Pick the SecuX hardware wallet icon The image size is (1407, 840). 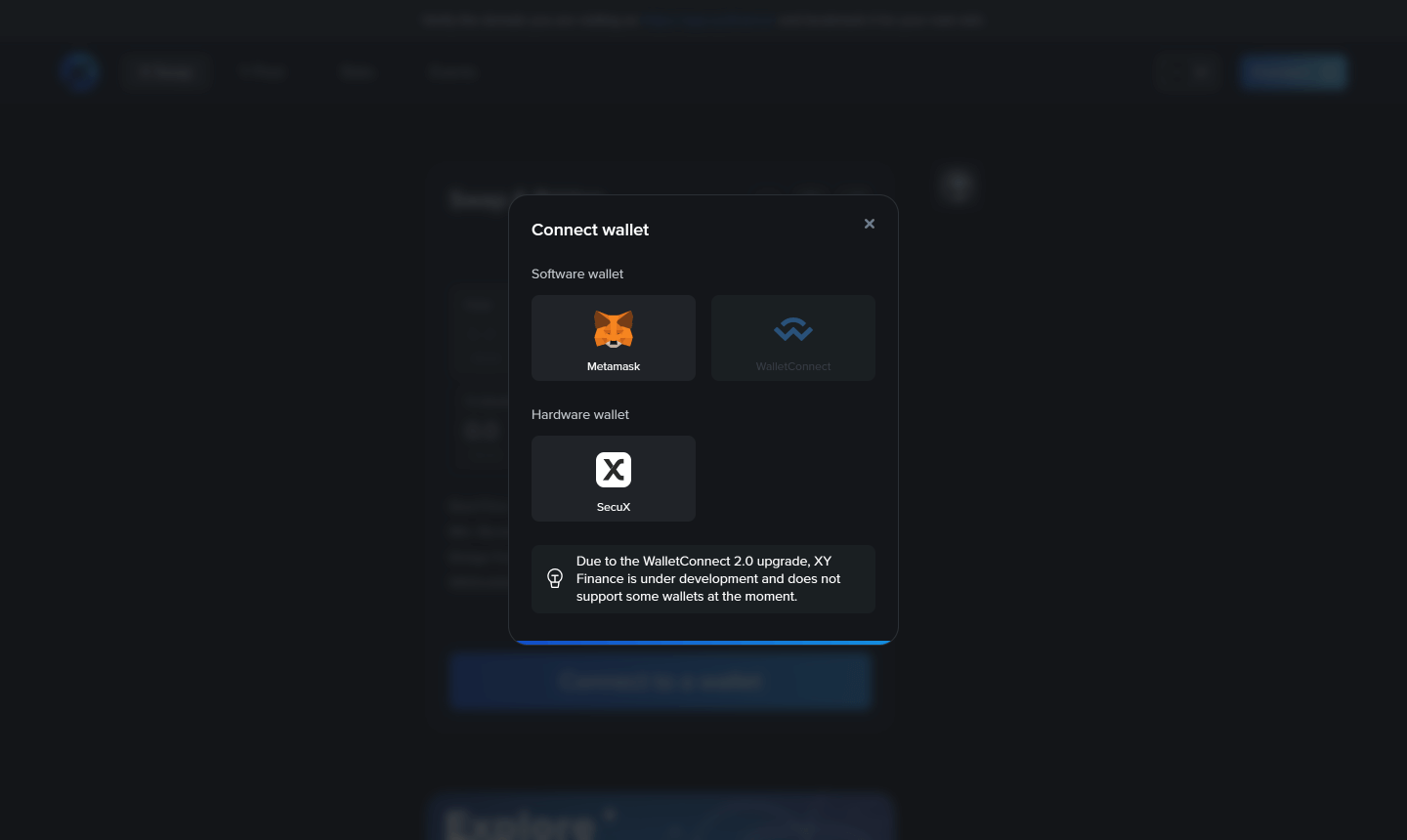[614, 470]
